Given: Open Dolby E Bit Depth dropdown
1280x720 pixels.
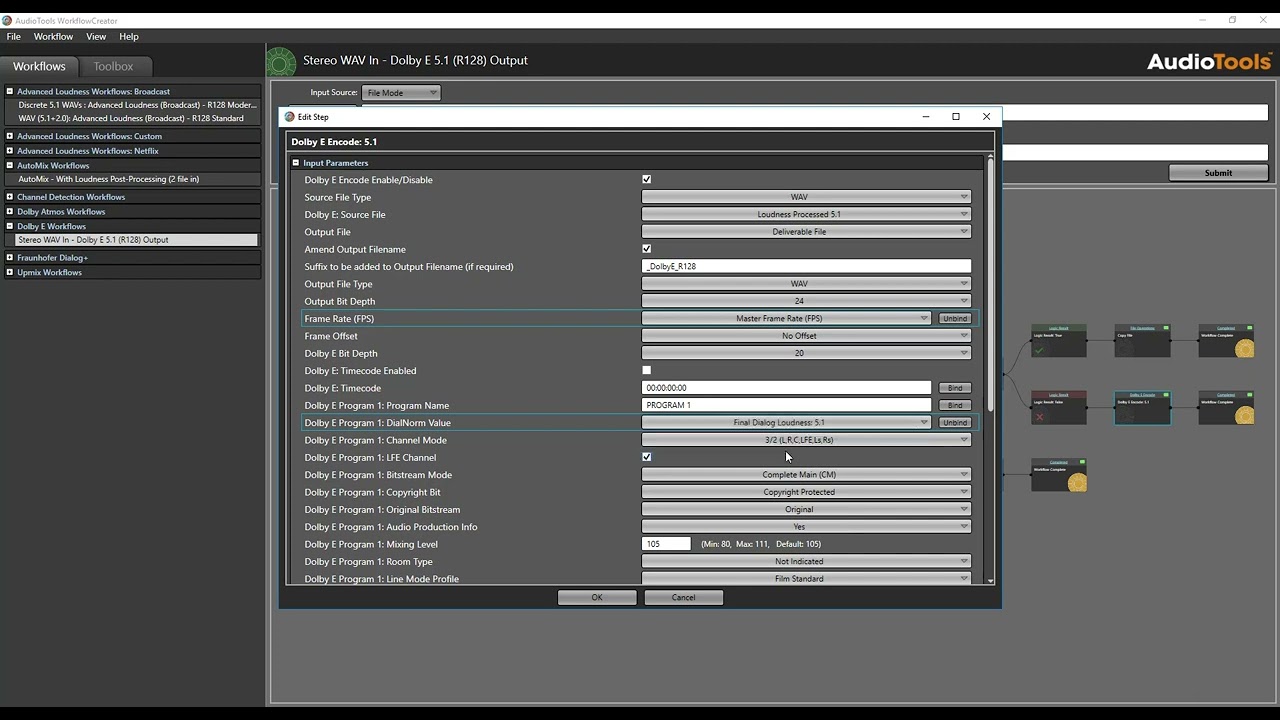Looking at the screenshot, I should click(806, 353).
